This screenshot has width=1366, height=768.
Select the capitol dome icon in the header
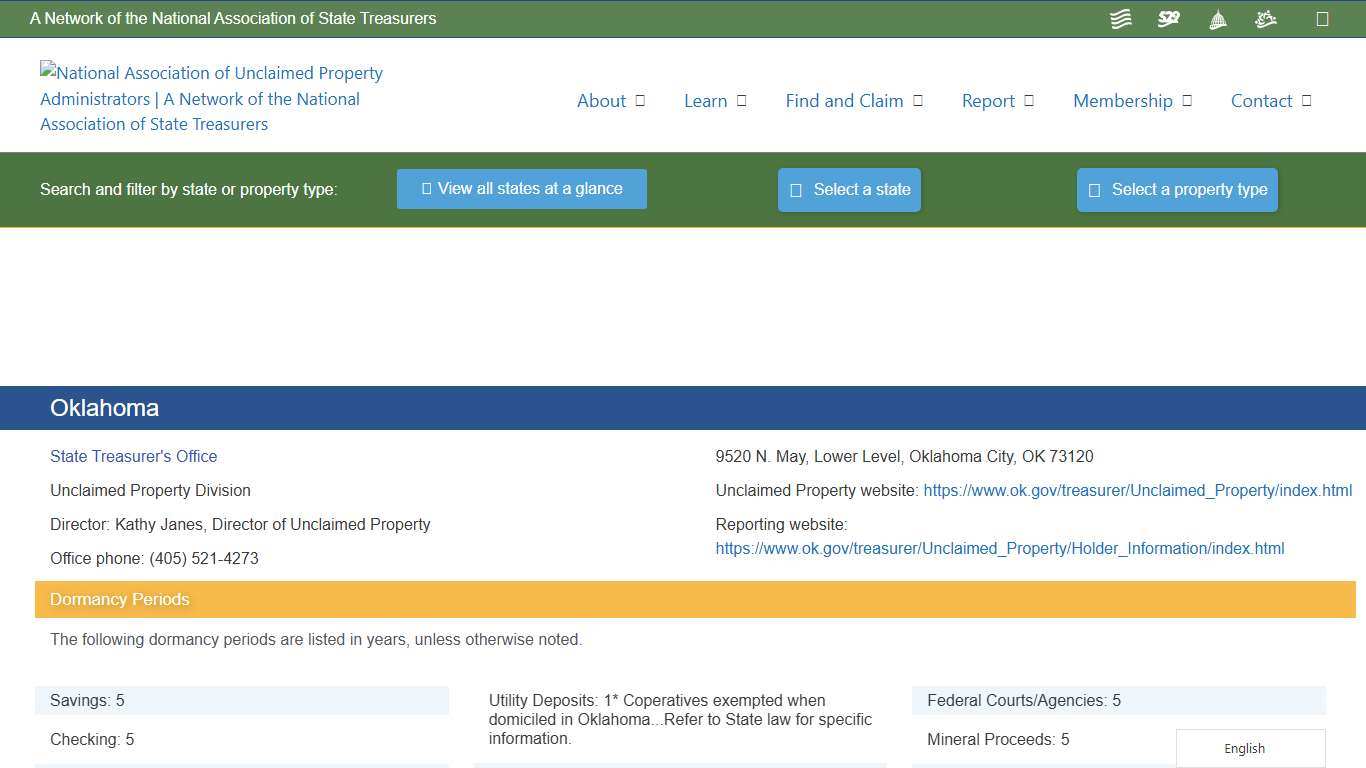click(x=1217, y=18)
